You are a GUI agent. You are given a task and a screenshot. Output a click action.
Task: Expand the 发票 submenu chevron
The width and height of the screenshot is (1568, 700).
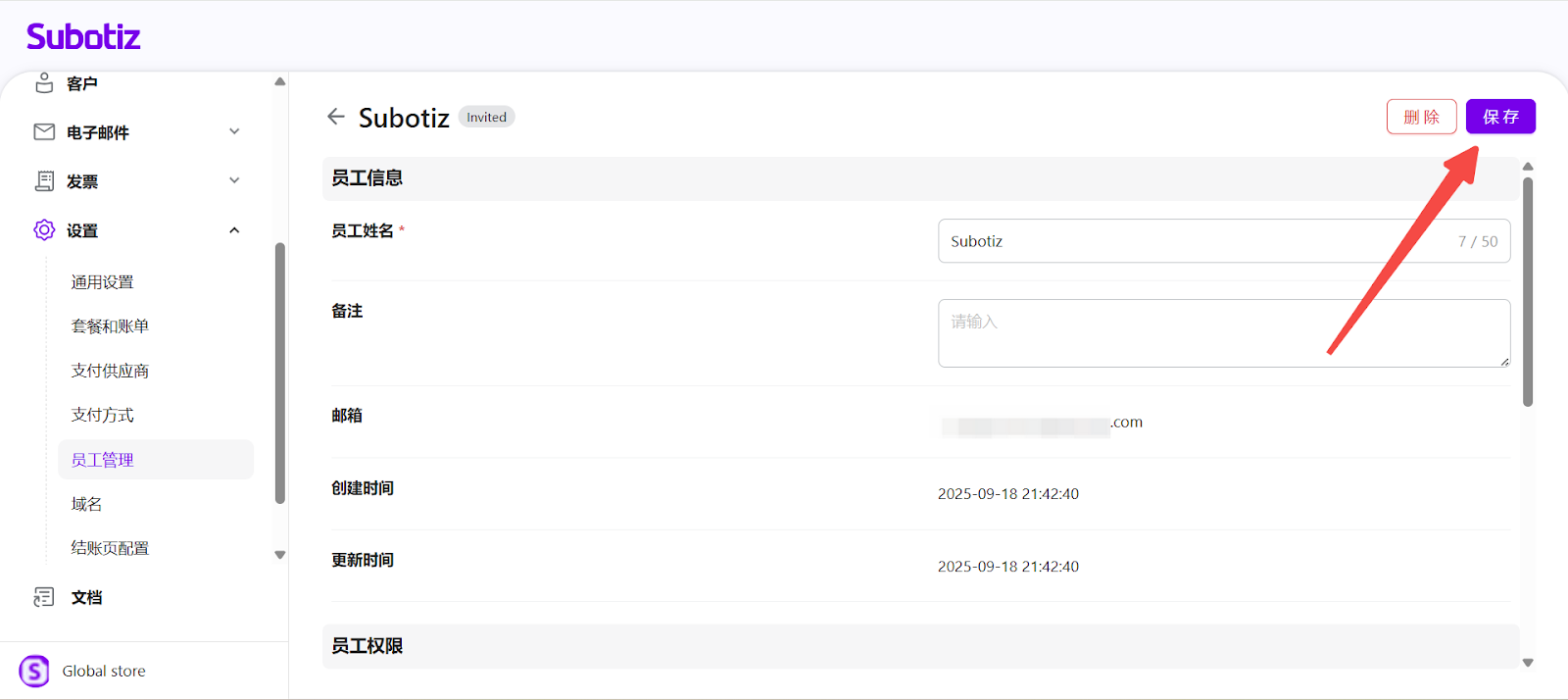tap(234, 180)
